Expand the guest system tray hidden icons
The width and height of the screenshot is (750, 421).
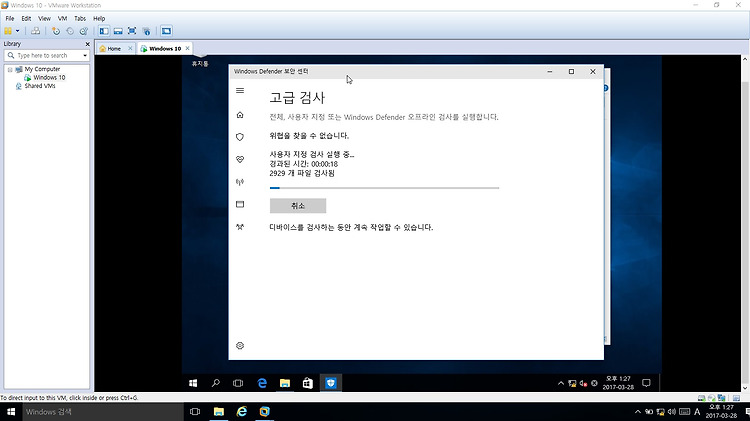coord(561,383)
